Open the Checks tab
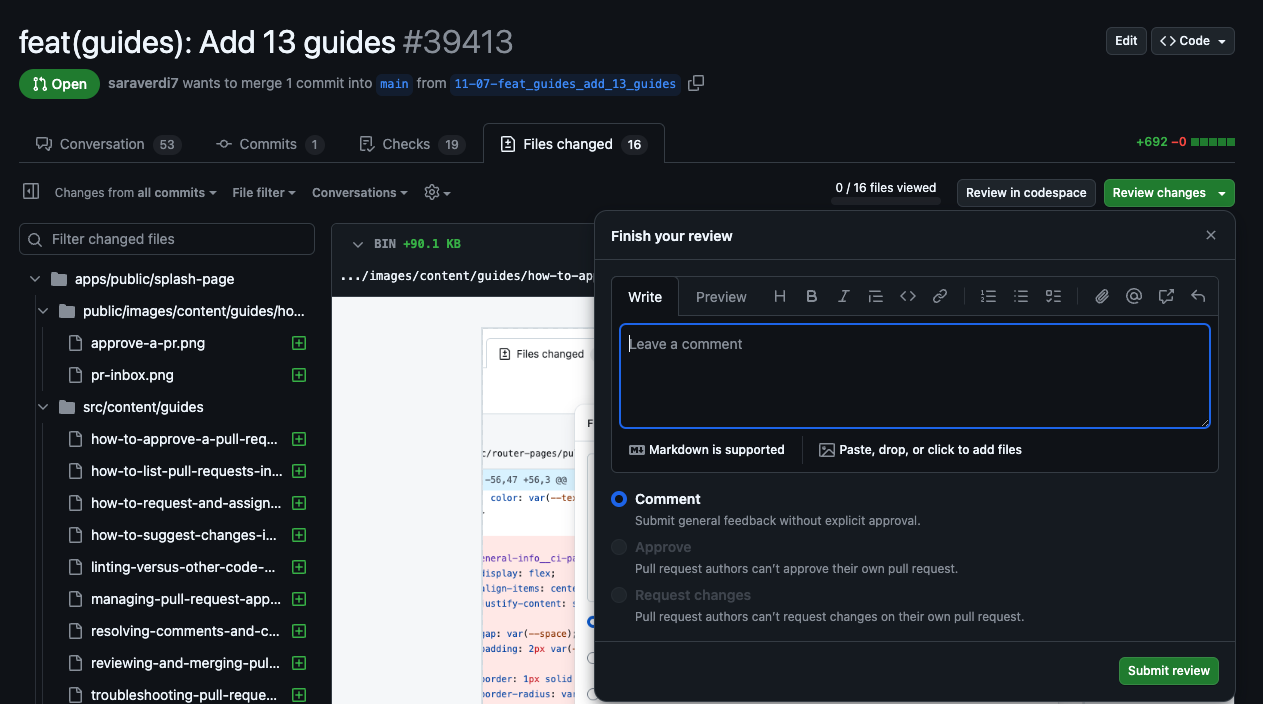 [411, 143]
